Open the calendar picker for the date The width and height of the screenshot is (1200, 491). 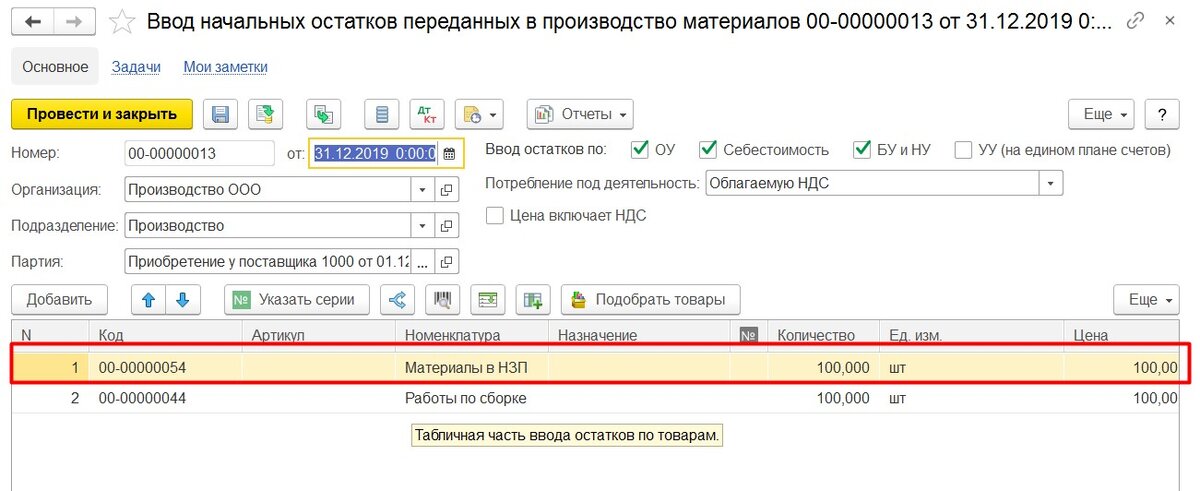tap(449, 153)
